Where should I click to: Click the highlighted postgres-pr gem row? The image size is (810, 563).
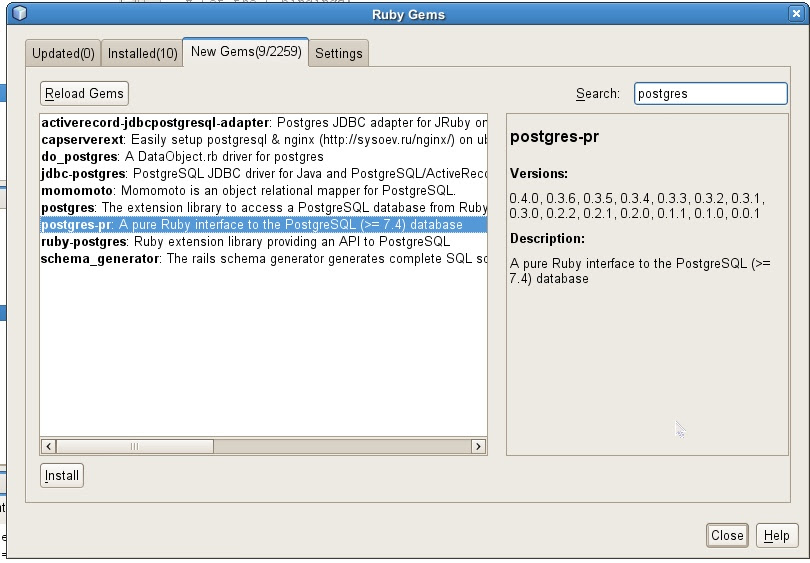pos(263,225)
